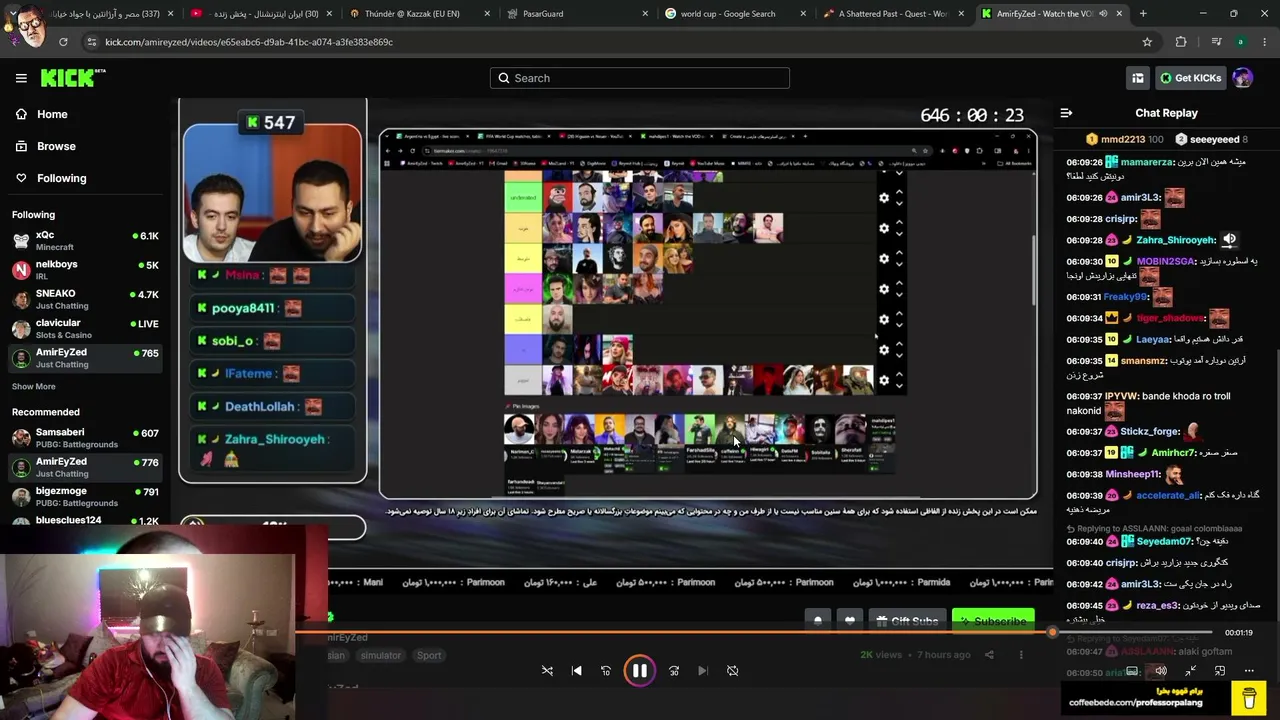
Task: Open the Kick hamburger menu
Action: 21,78
